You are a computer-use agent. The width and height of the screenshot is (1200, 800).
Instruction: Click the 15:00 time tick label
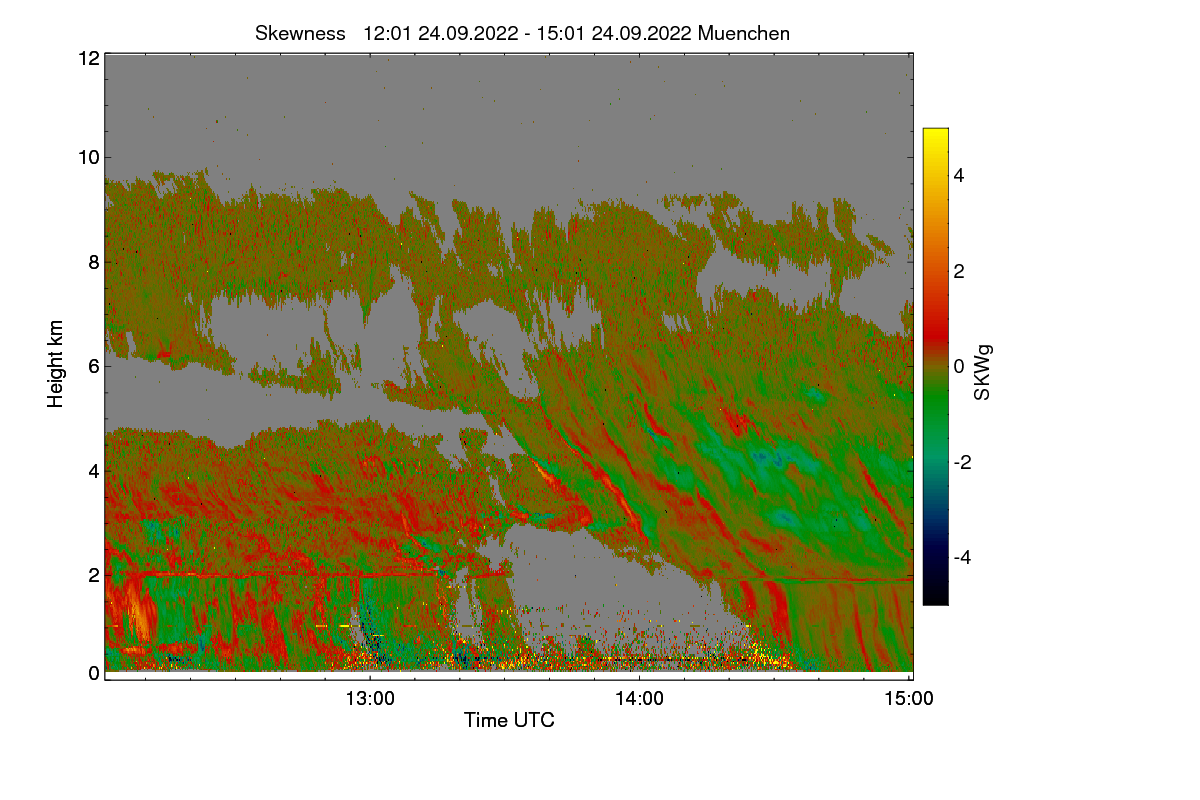click(909, 699)
